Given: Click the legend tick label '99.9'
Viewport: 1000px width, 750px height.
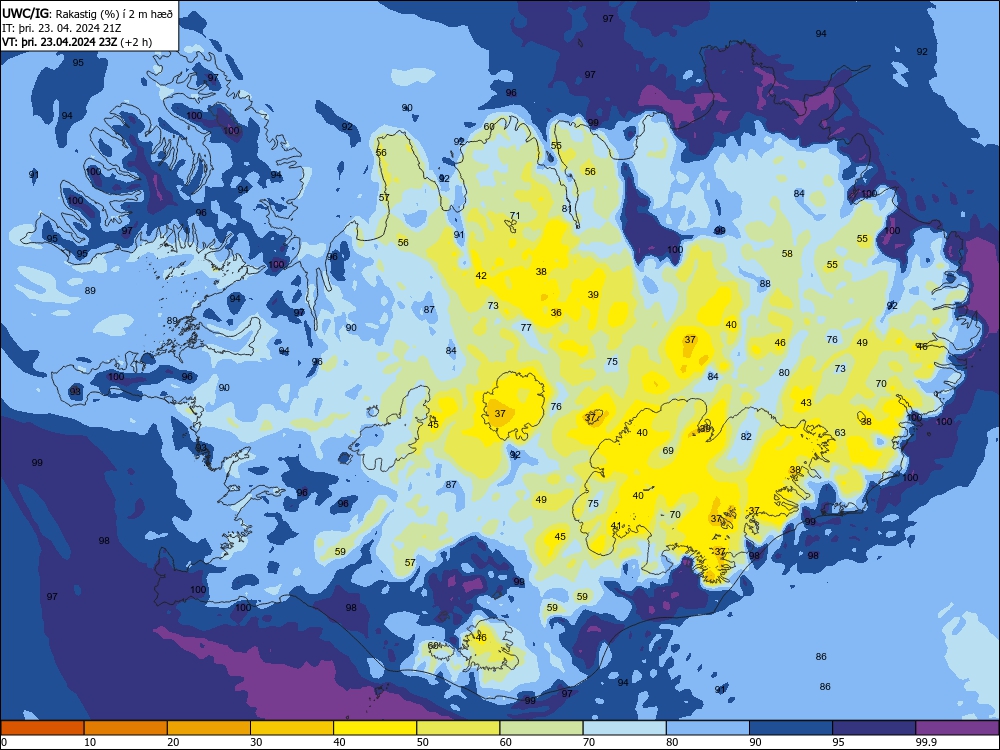Looking at the screenshot, I should pyautogui.click(x=926, y=742).
